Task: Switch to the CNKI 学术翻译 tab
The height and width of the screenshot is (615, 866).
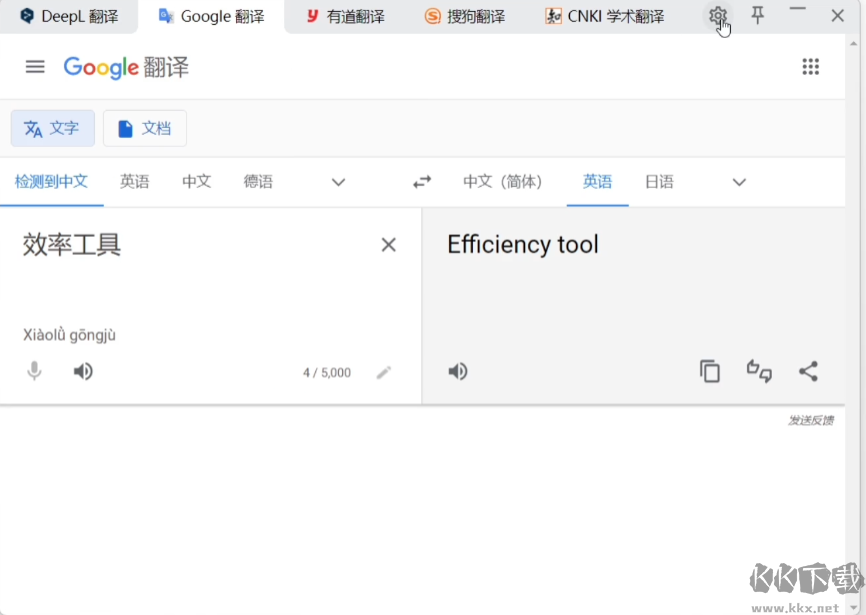Action: [x=604, y=17]
